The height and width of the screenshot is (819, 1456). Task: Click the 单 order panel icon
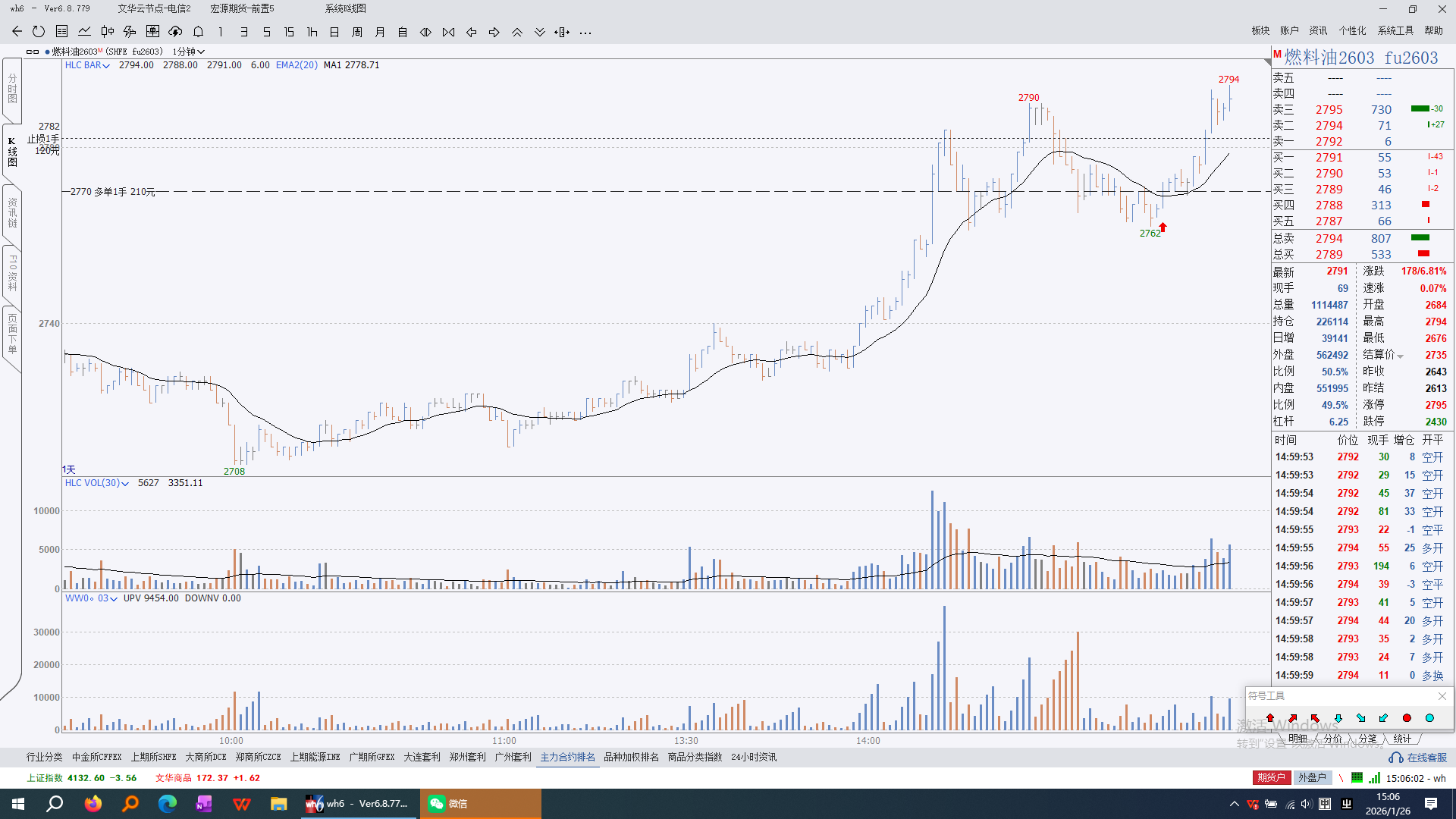(x=152, y=32)
